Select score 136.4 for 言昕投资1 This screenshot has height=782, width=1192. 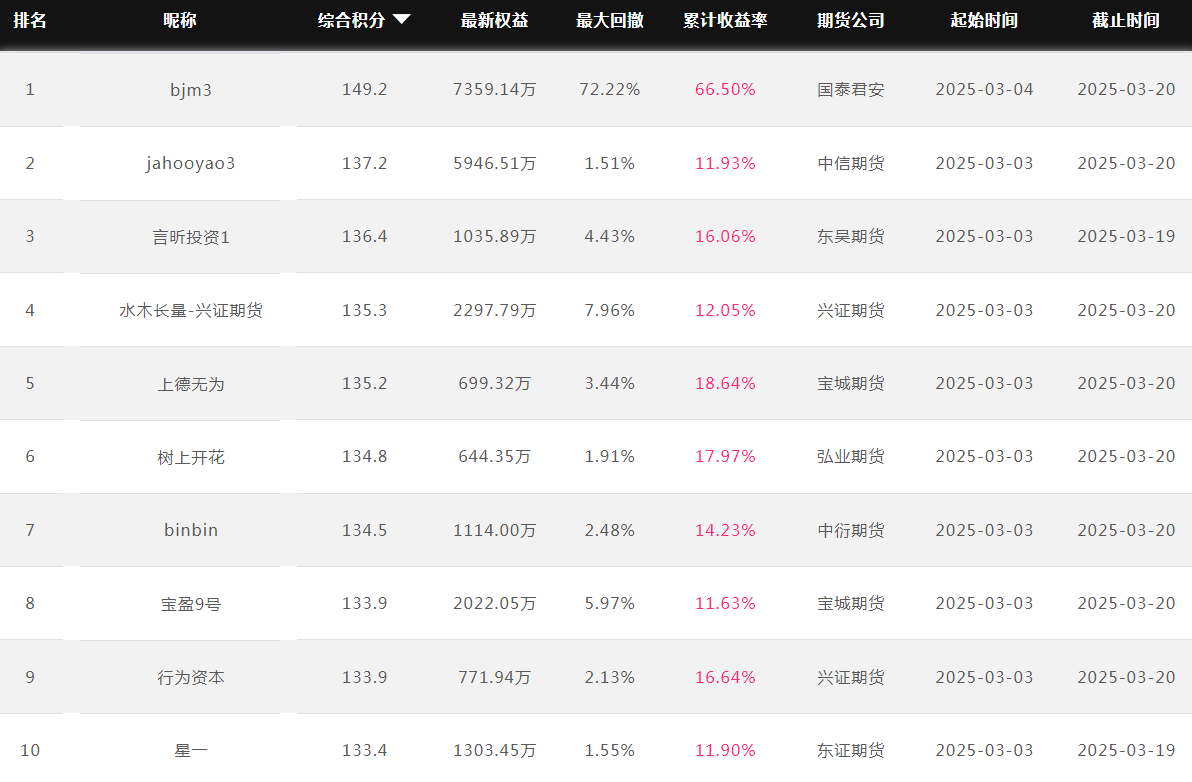click(x=364, y=236)
